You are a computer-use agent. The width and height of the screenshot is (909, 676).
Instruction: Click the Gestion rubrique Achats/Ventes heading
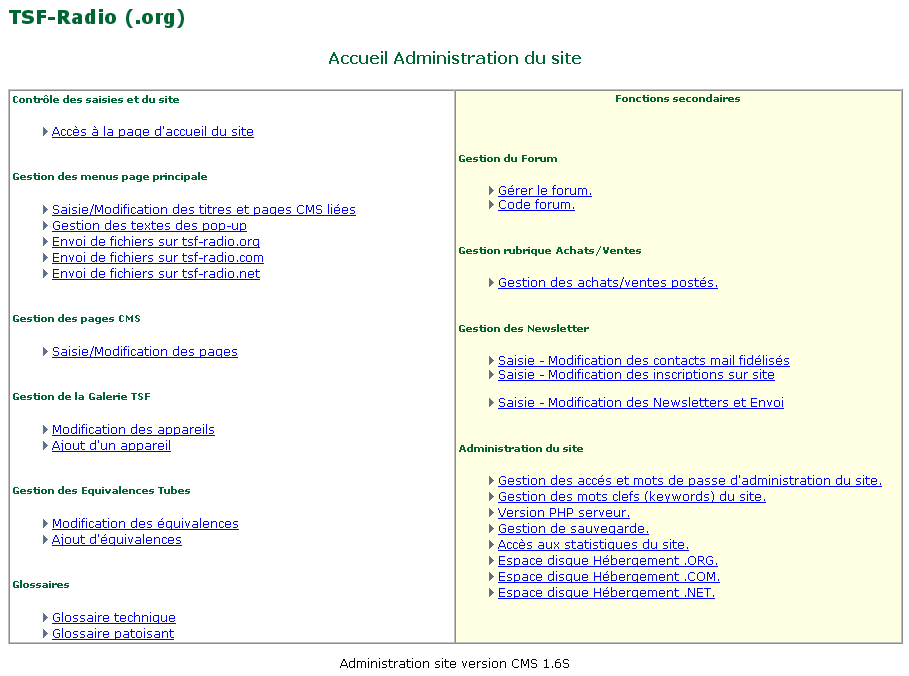click(x=550, y=250)
